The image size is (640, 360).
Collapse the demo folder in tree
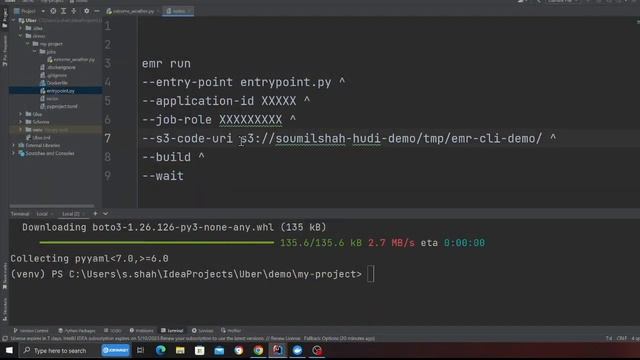[20, 36]
